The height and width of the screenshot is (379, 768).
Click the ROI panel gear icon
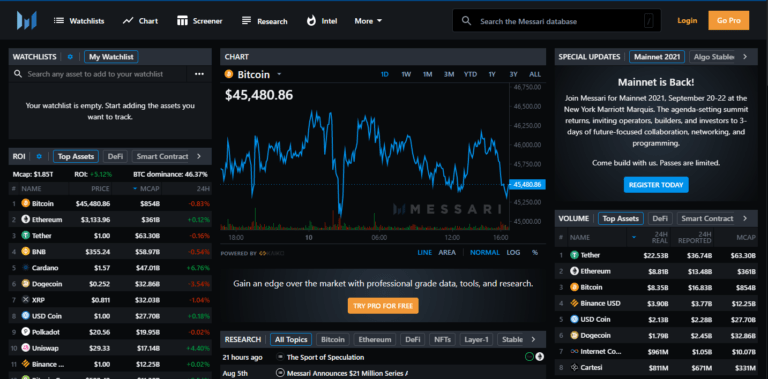click(39, 157)
